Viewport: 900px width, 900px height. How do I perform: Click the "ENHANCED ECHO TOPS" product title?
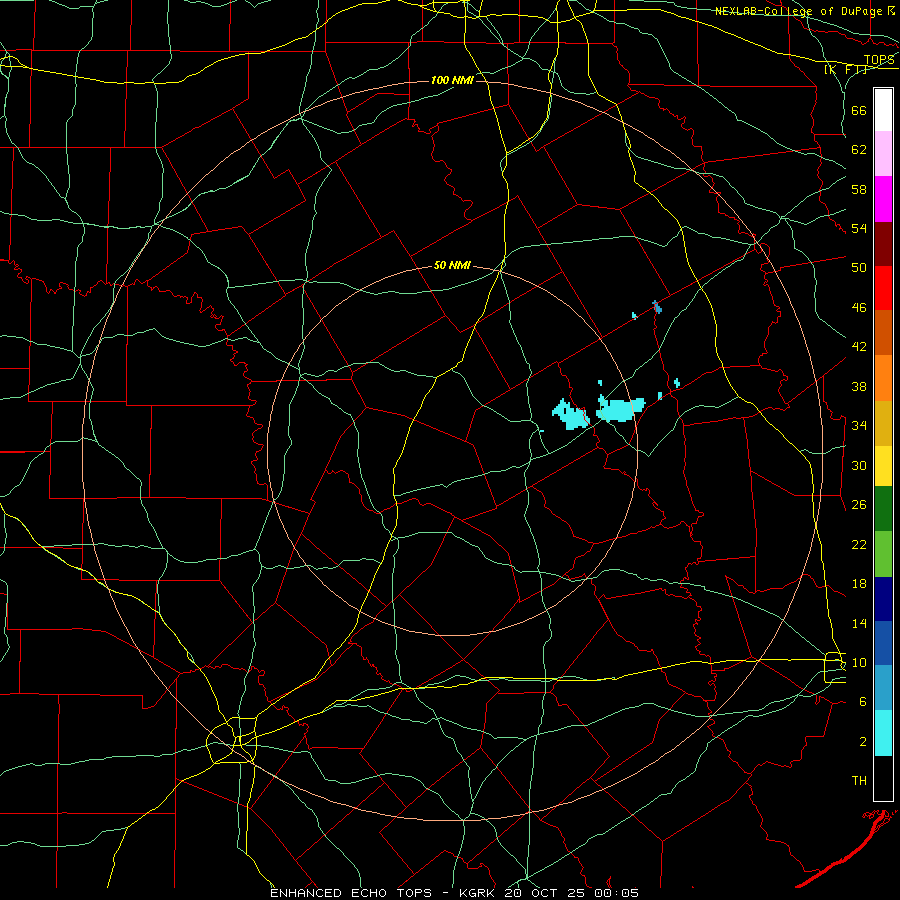[x=351, y=893]
